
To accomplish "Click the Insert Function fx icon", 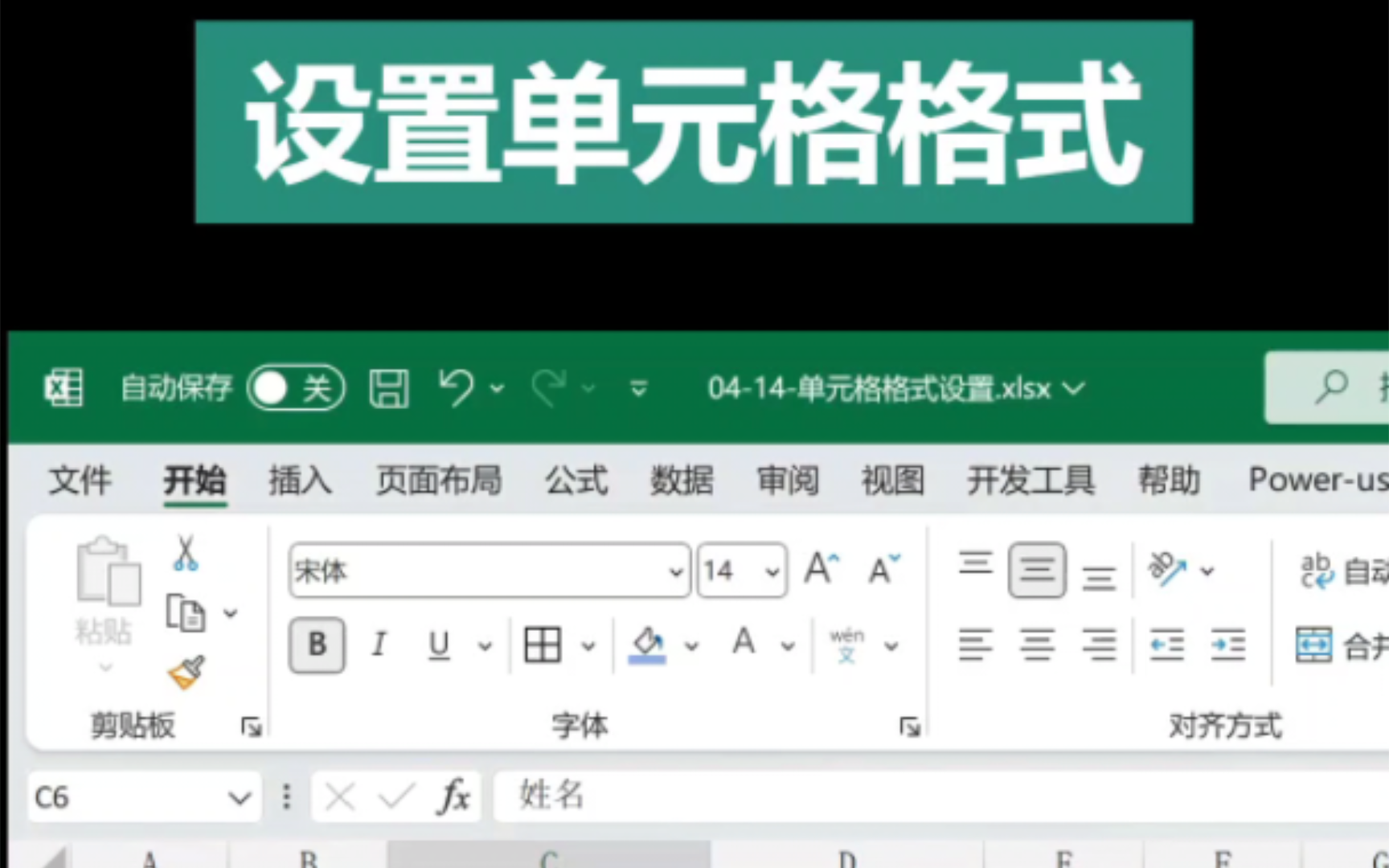I will (x=455, y=797).
